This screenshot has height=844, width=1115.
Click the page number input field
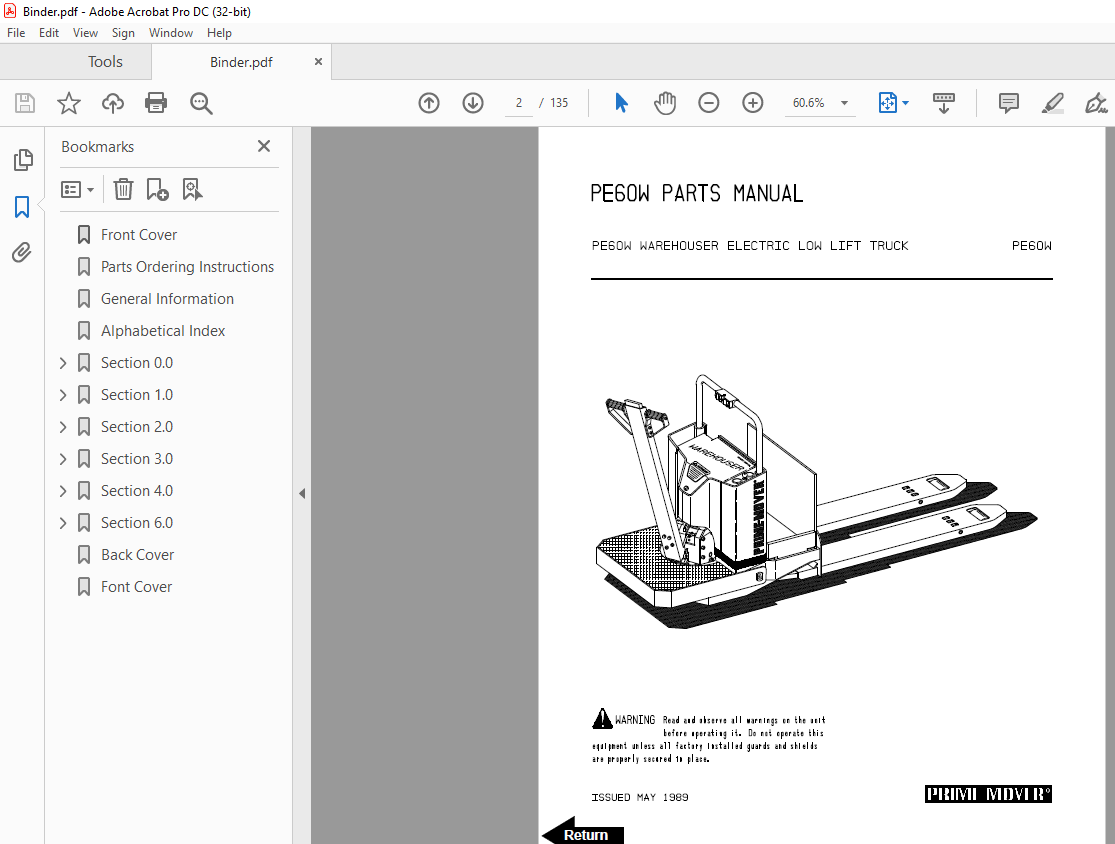pos(518,103)
